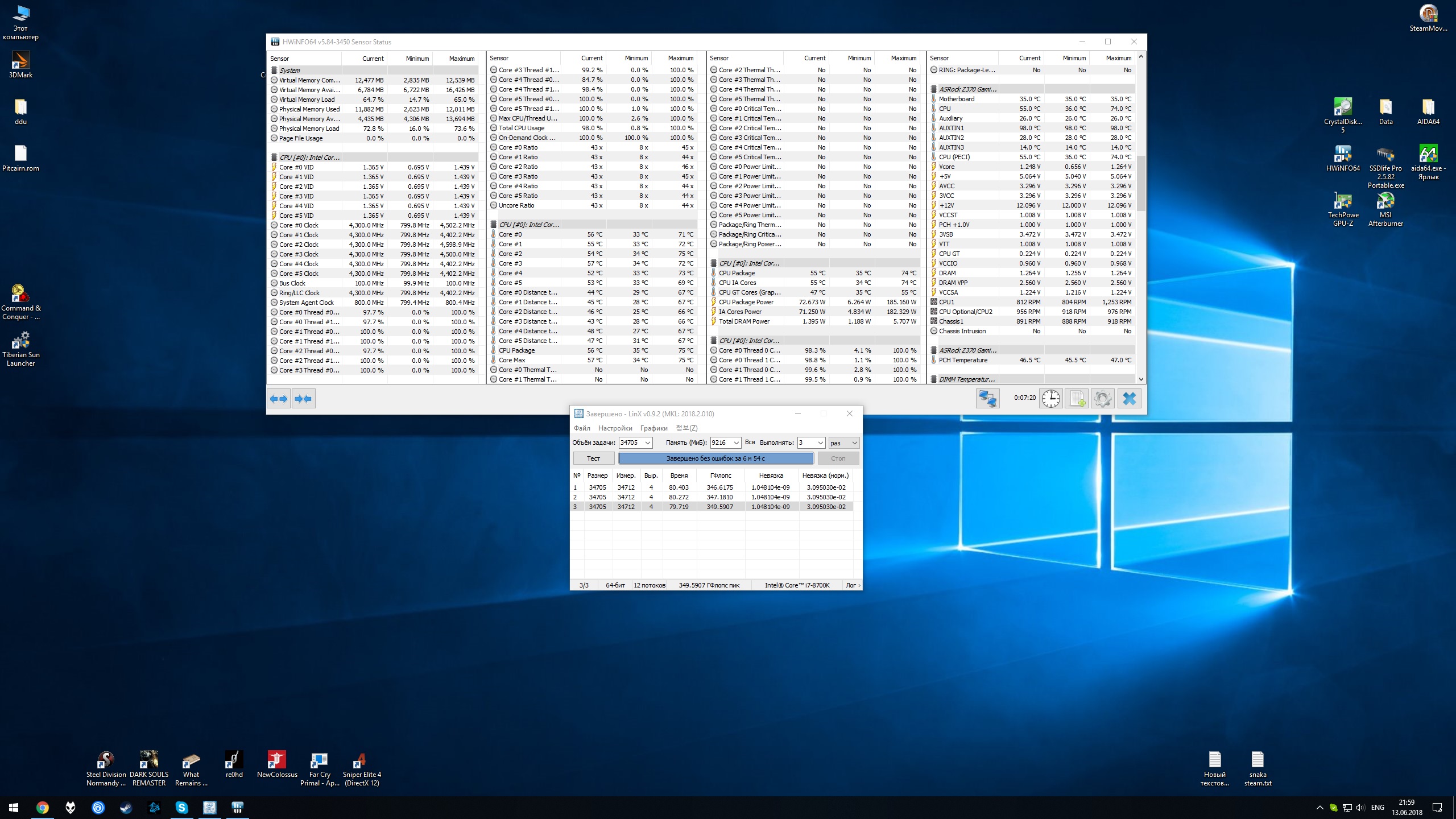Click the Steam icon in the taskbar

pyautogui.click(x=126, y=808)
